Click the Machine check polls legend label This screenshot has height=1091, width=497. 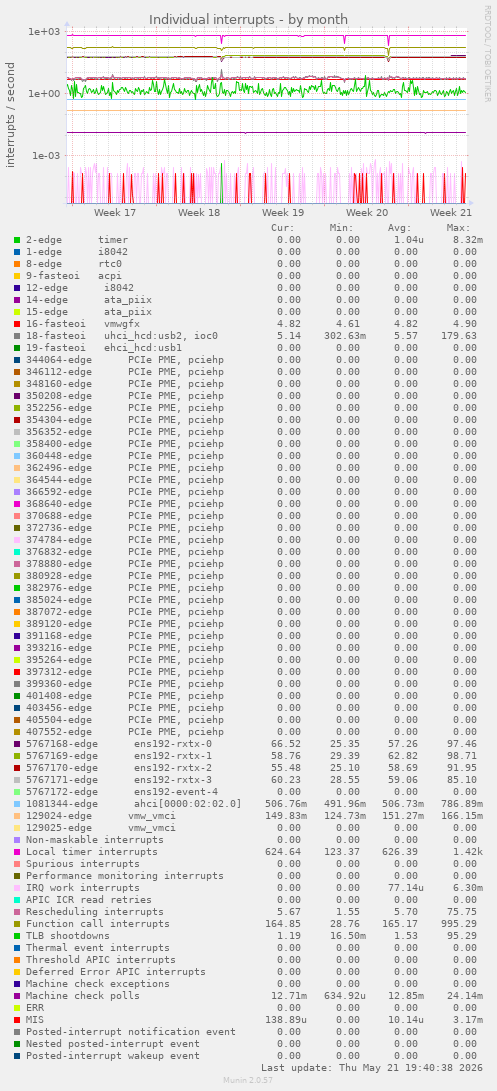[83, 996]
